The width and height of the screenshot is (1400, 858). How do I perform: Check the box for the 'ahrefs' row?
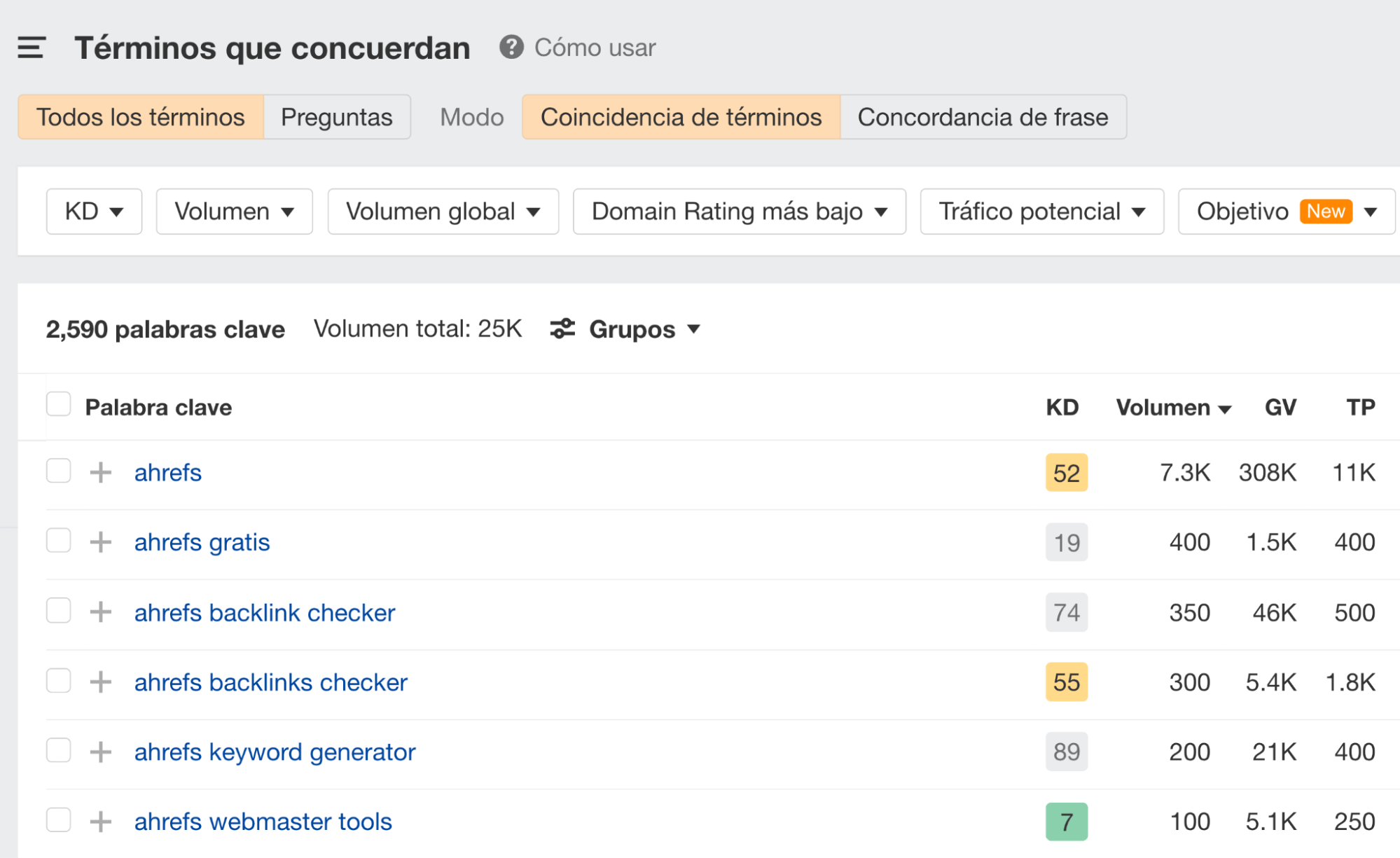59,471
